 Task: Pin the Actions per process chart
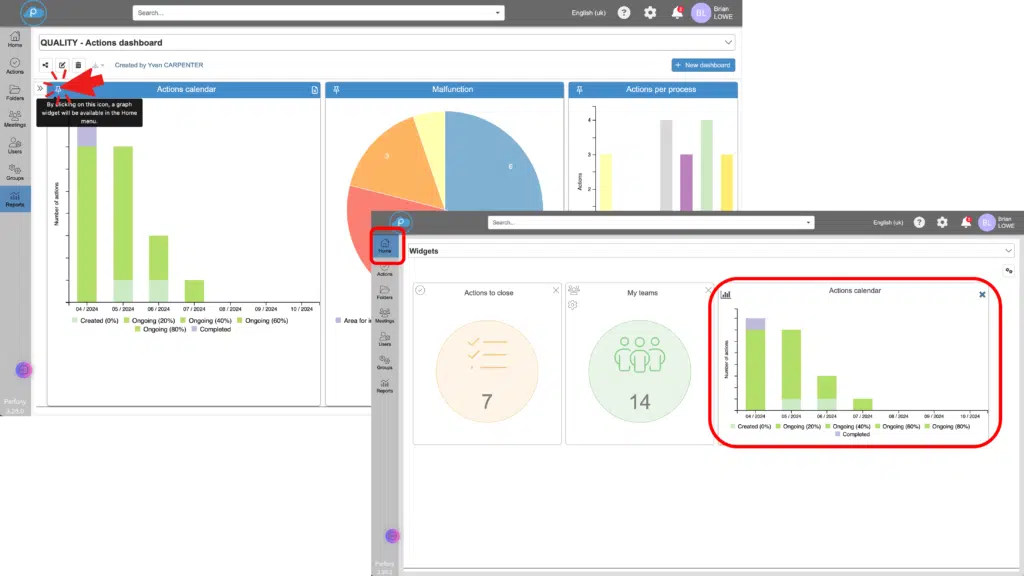click(x=579, y=90)
